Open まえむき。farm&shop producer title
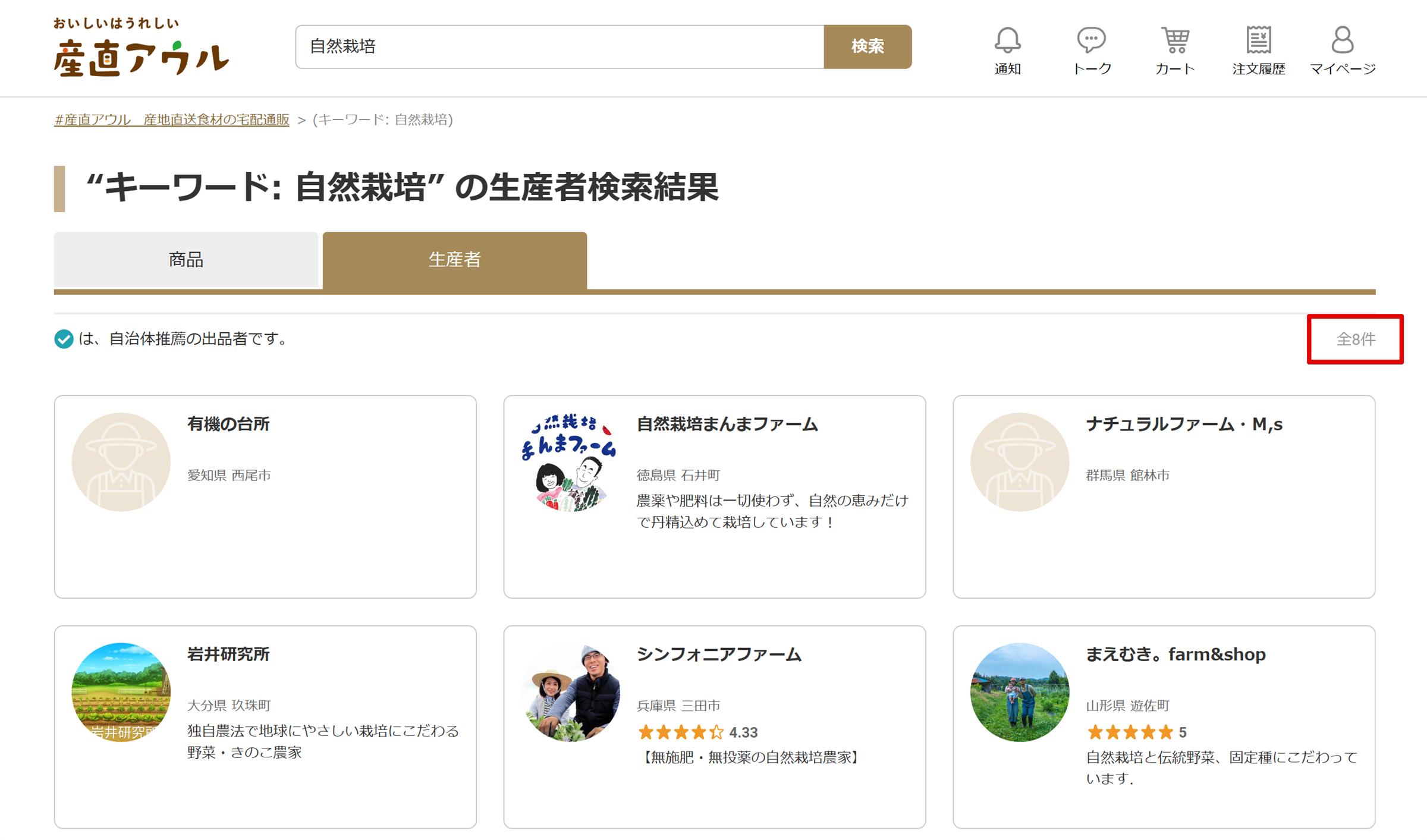This screenshot has height=840, width=1427. [x=1175, y=654]
